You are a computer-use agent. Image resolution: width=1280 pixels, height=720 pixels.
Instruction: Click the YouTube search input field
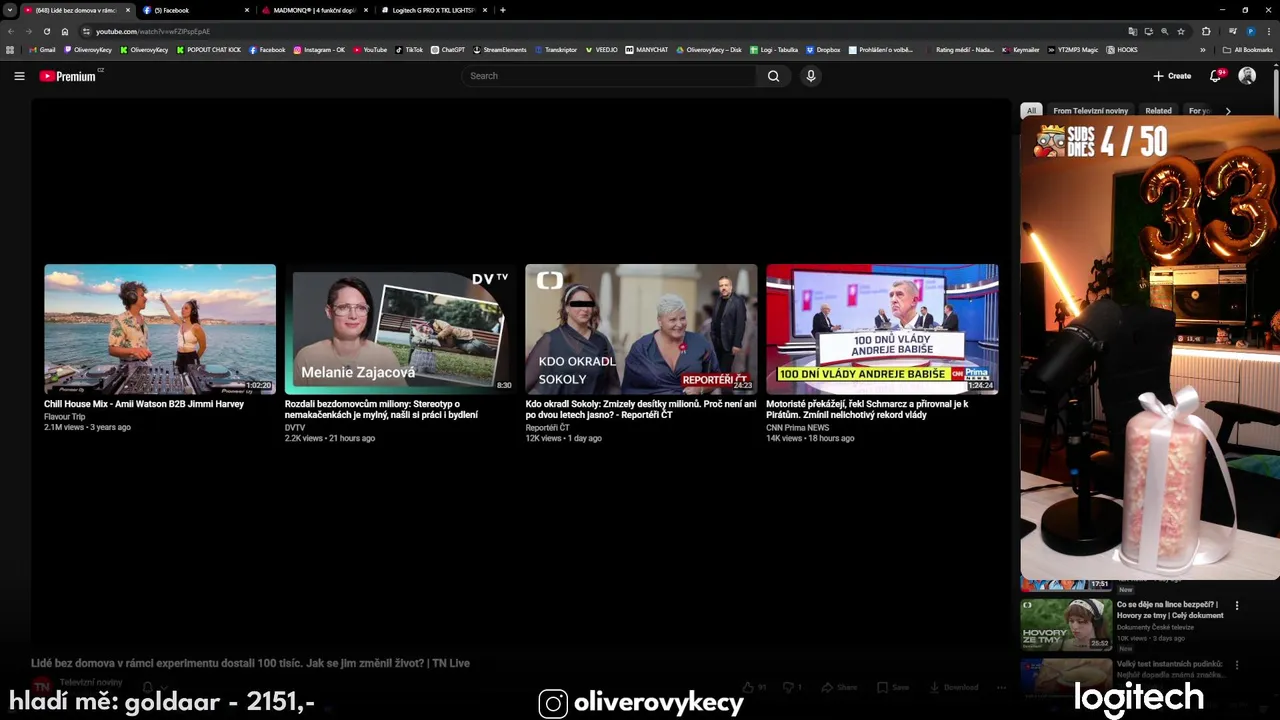pyautogui.click(x=610, y=76)
